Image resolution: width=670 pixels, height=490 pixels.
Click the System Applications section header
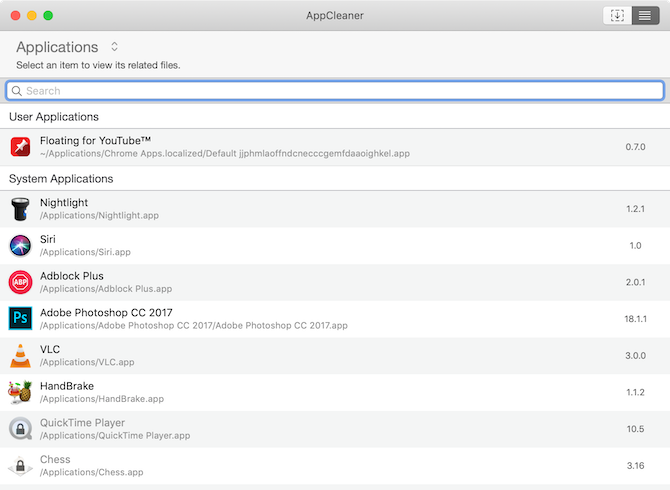[61, 179]
